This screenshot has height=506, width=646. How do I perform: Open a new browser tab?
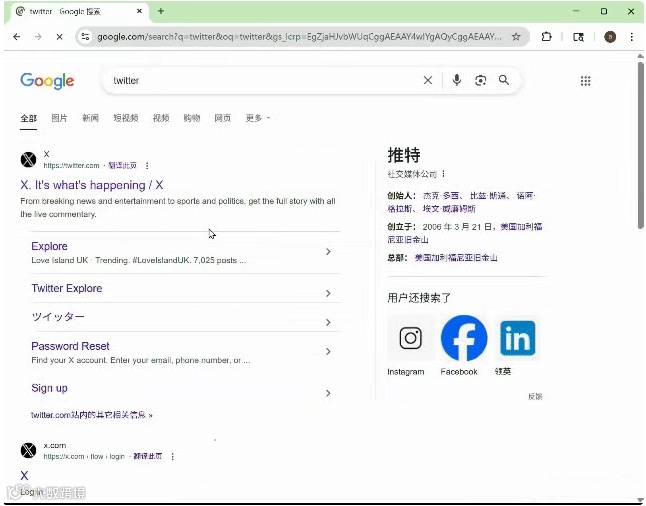tap(161, 11)
